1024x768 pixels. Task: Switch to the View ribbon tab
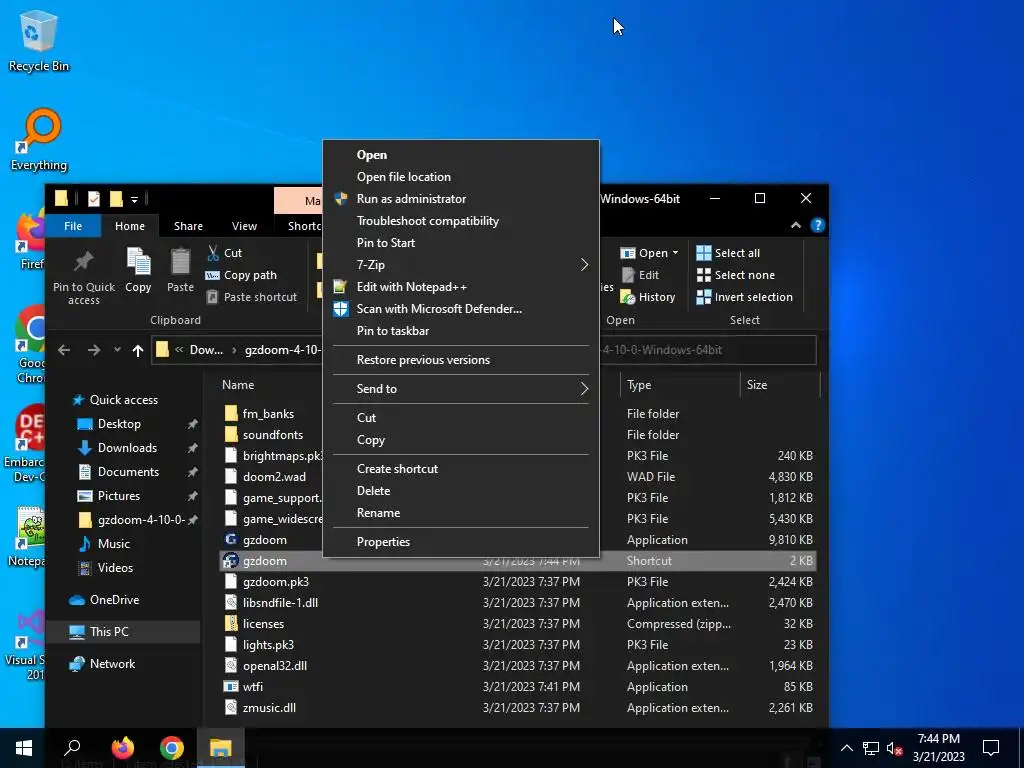point(244,226)
